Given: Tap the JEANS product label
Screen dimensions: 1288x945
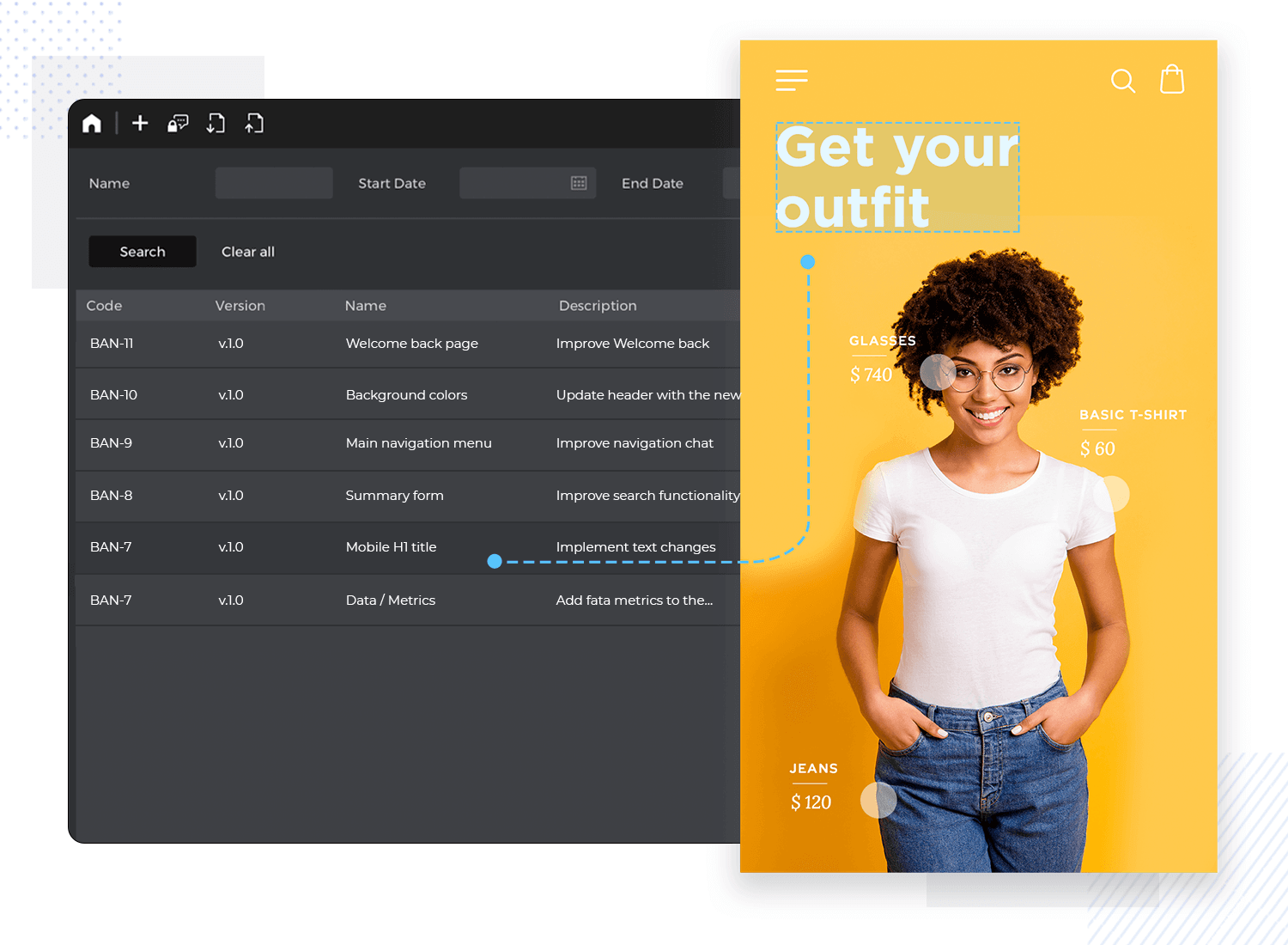Looking at the screenshot, I should (813, 769).
